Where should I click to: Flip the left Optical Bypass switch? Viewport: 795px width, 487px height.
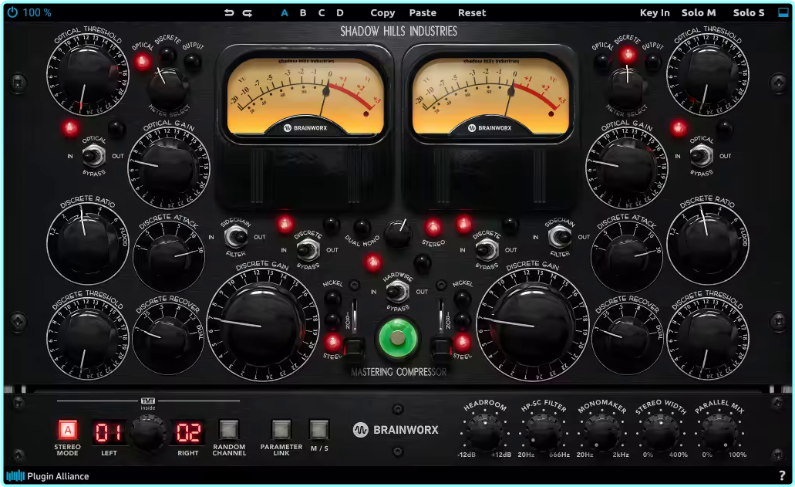[x=93, y=156]
